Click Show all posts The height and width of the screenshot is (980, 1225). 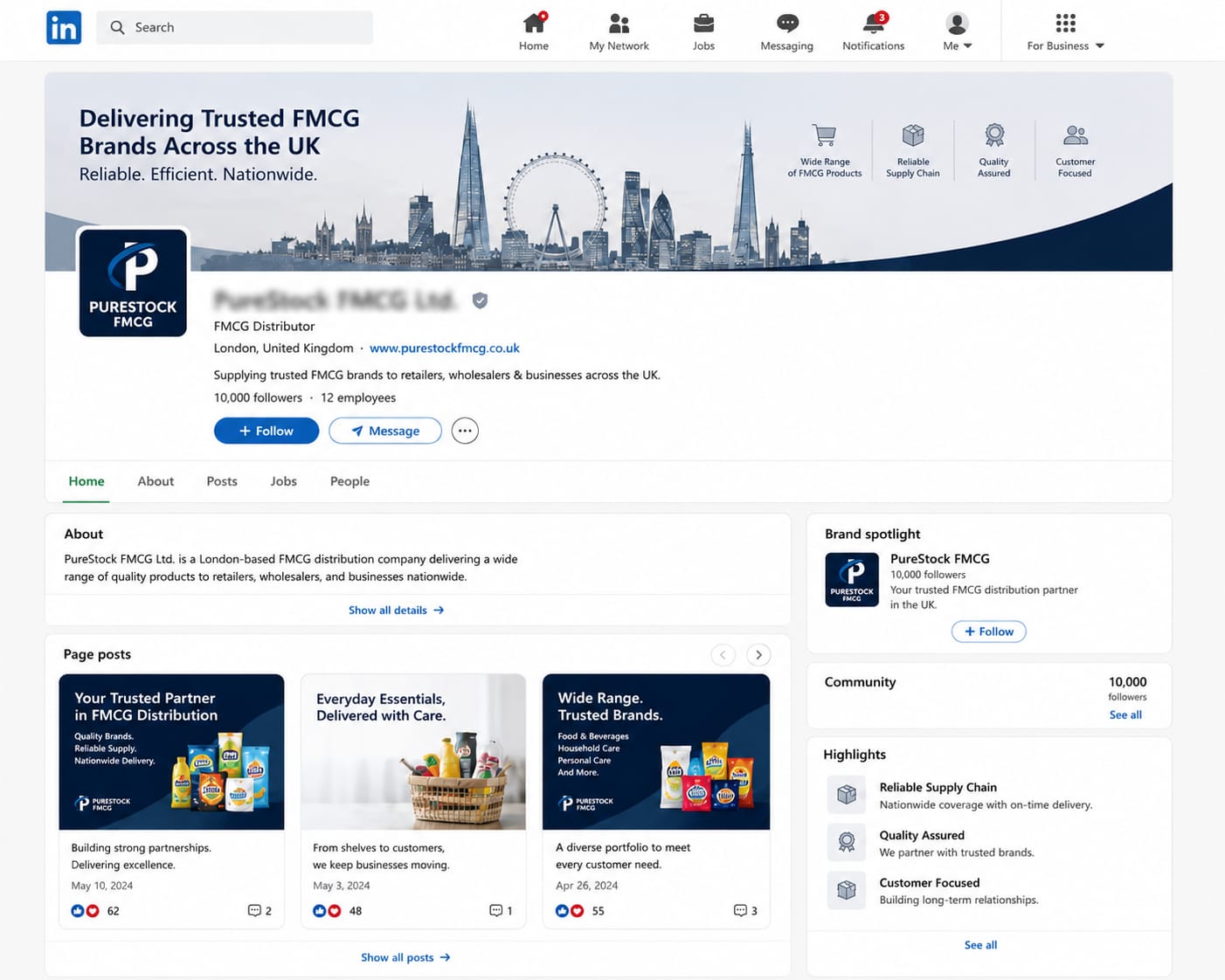click(406, 957)
